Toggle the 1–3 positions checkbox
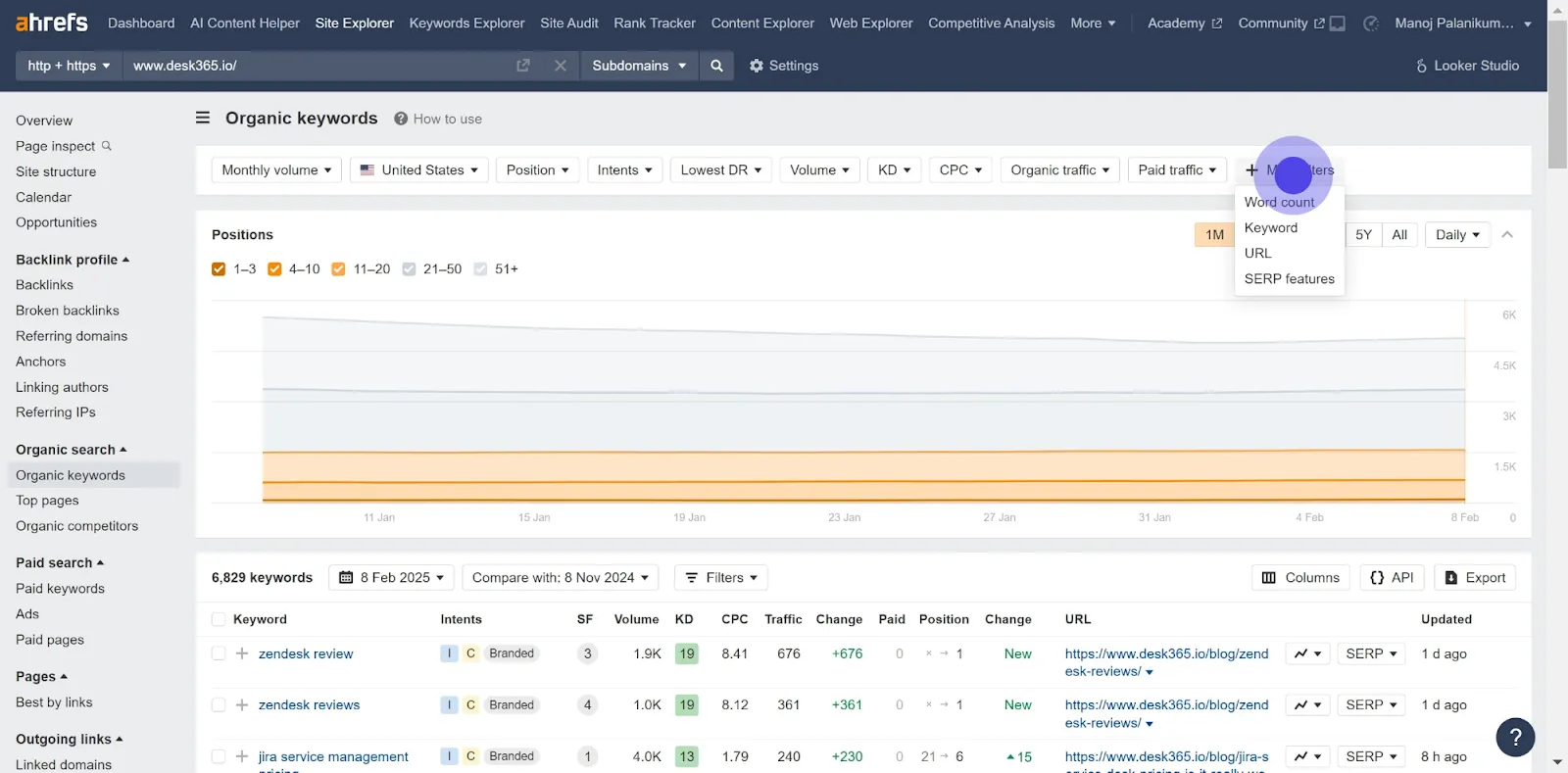 [219, 269]
